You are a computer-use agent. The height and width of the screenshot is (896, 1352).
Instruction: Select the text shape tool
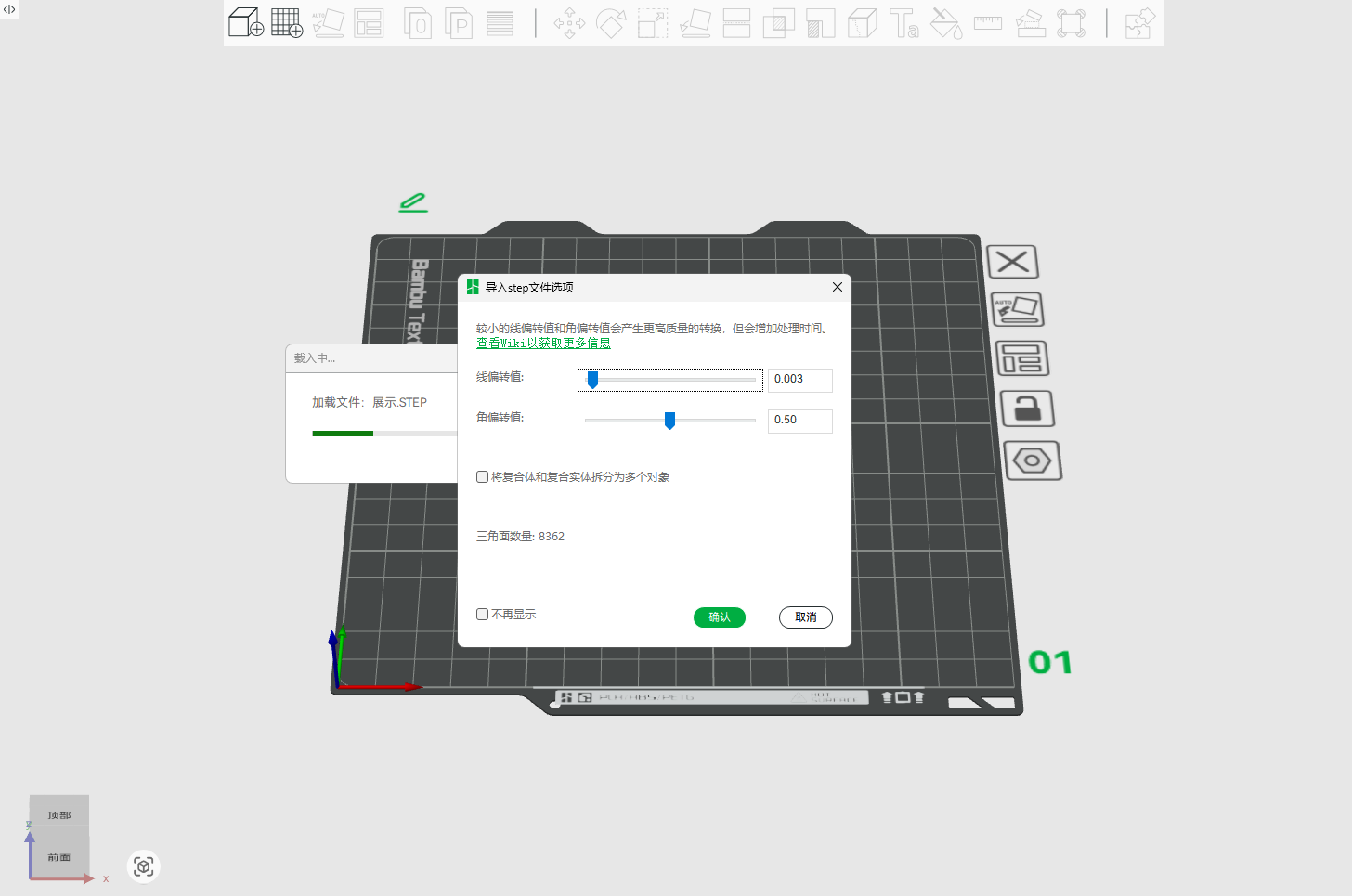coord(903,22)
